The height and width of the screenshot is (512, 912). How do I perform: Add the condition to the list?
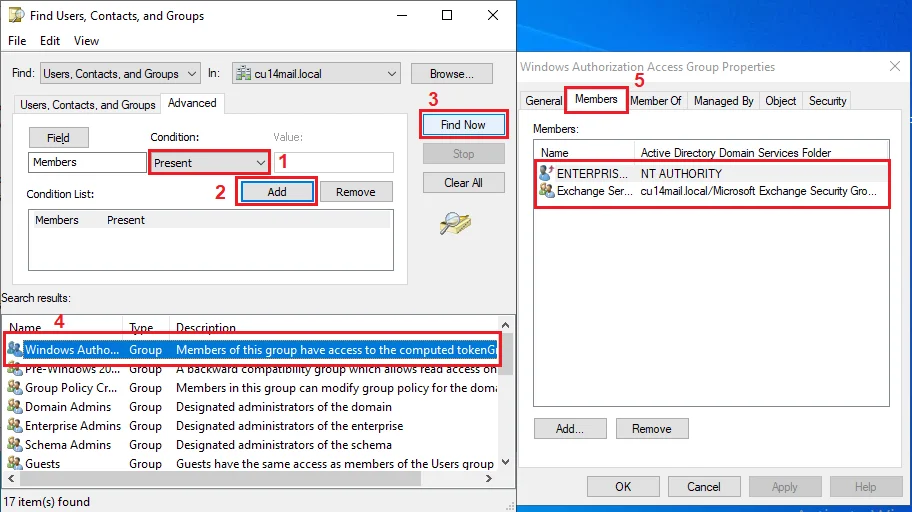277,191
